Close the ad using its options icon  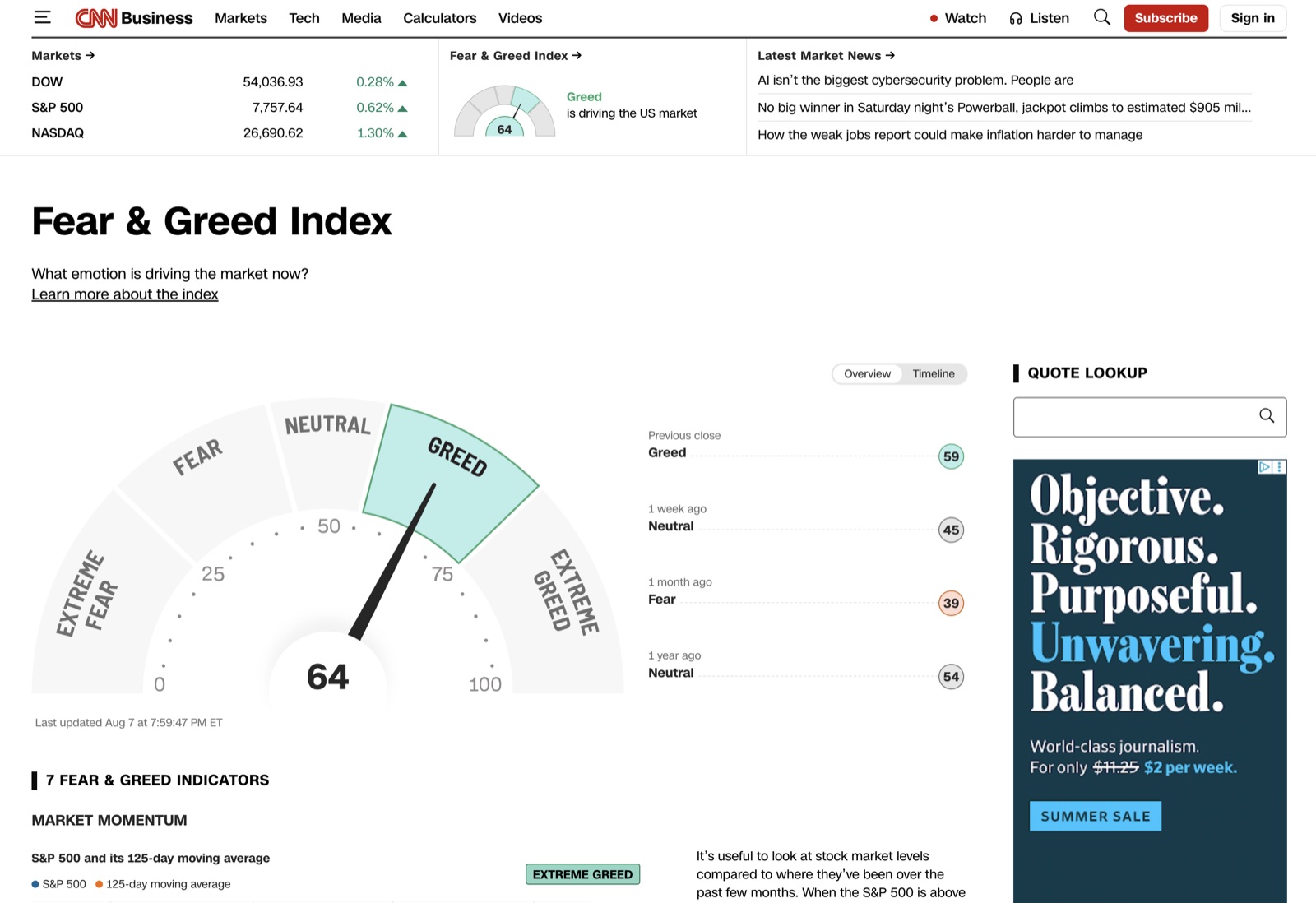(x=1280, y=467)
